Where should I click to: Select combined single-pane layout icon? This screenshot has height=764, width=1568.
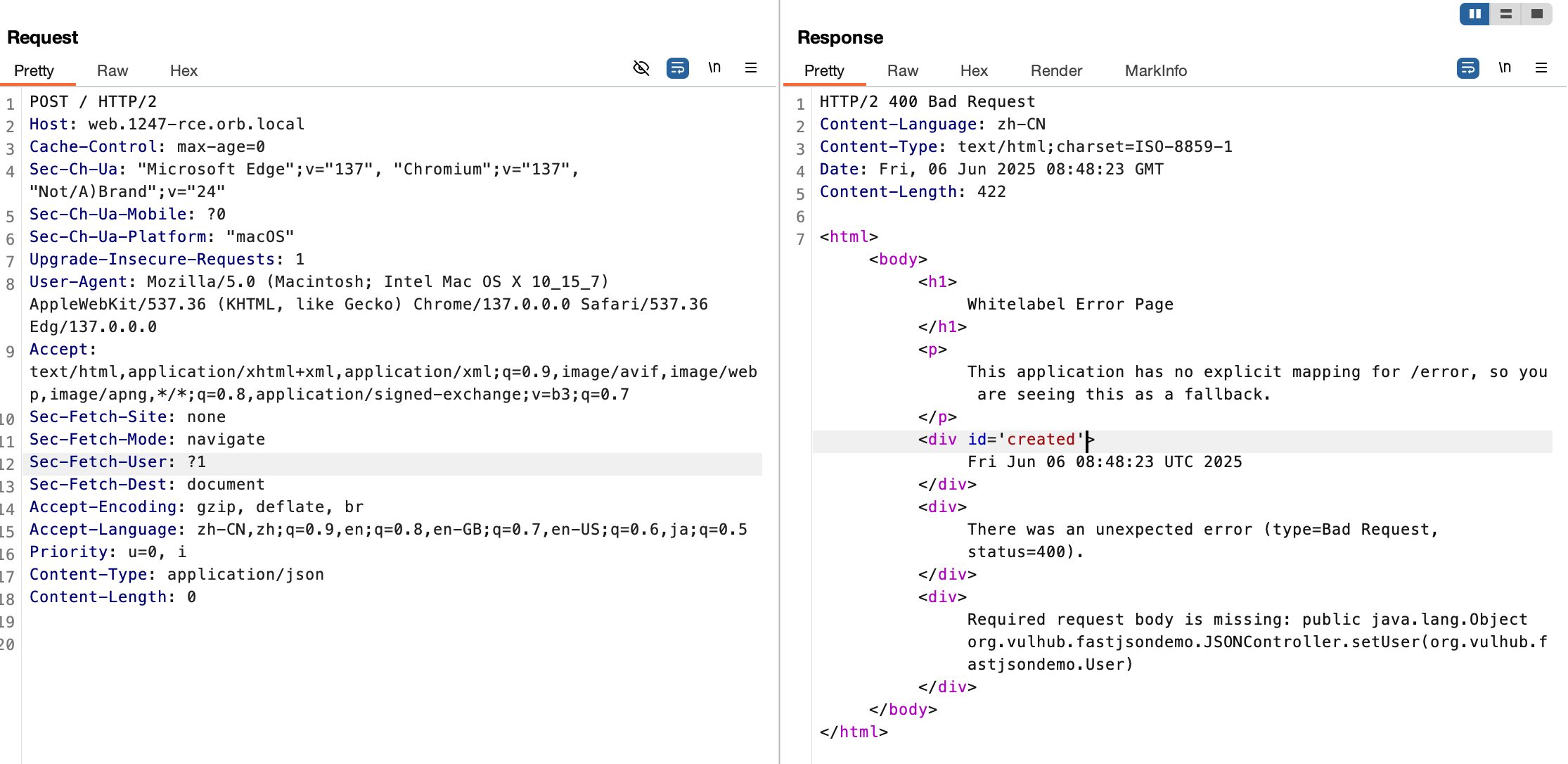(x=1536, y=14)
